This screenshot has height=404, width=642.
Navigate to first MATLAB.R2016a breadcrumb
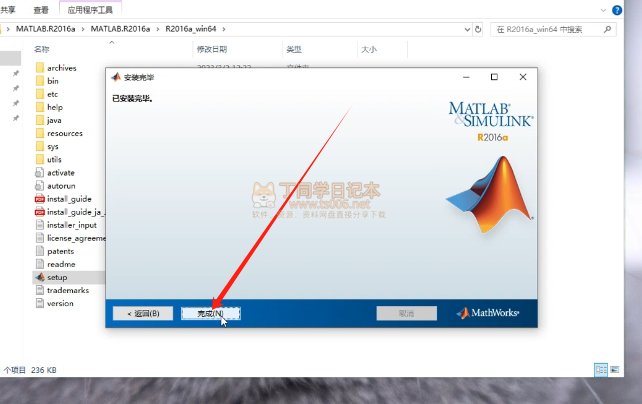[45, 29]
